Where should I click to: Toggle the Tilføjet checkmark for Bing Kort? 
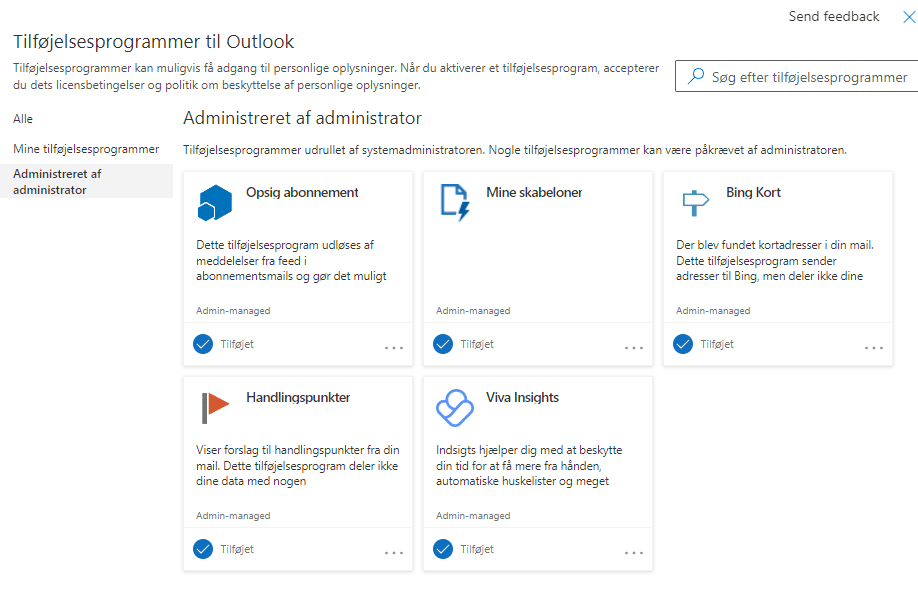coord(683,344)
